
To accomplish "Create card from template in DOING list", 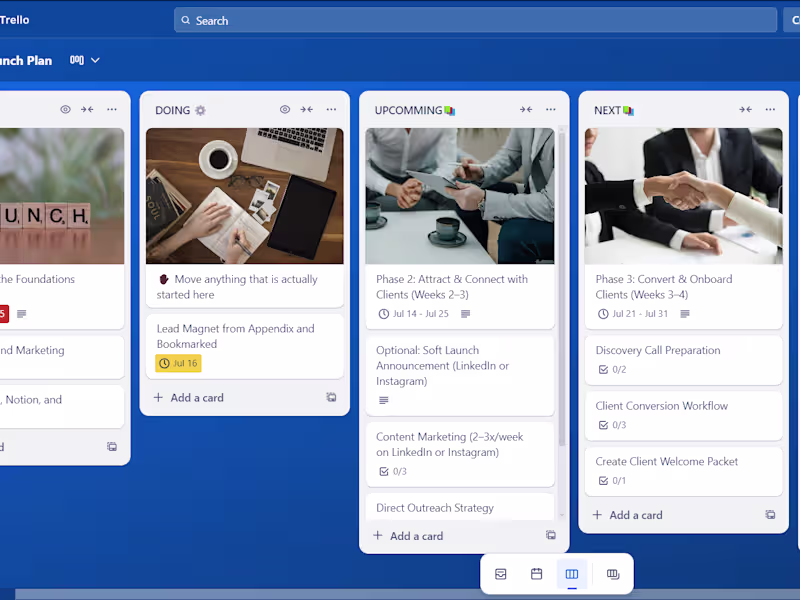I will [331, 397].
